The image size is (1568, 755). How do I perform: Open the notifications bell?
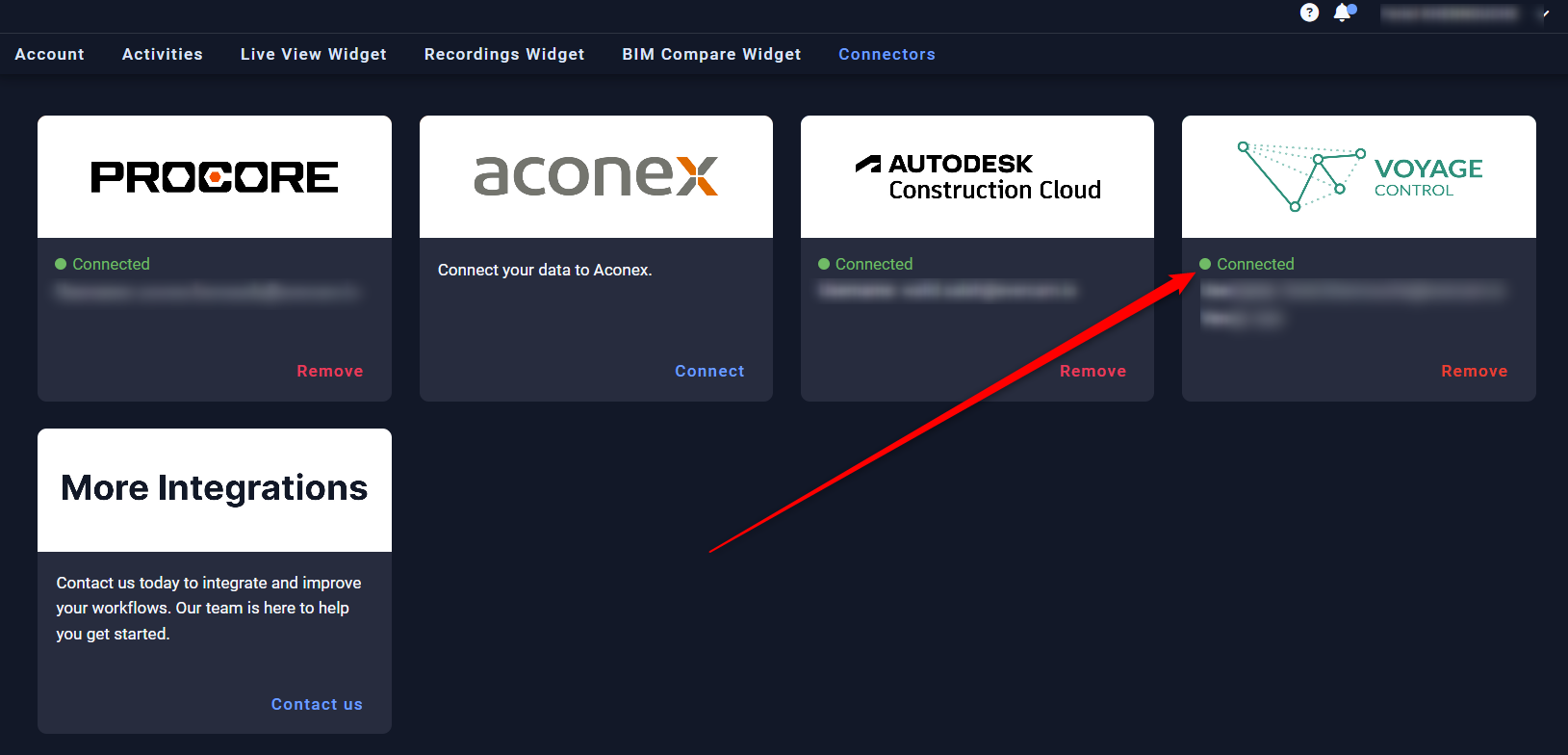(x=1343, y=13)
